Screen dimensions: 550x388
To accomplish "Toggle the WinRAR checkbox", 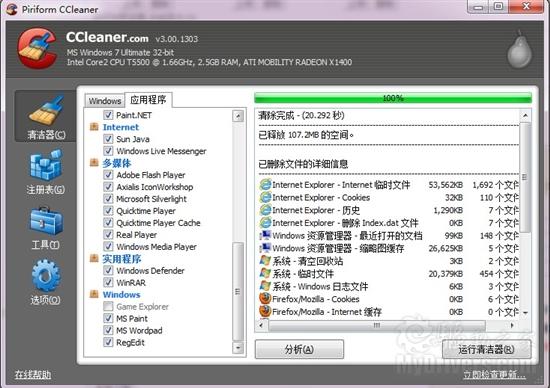I will [x=108, y=282].
